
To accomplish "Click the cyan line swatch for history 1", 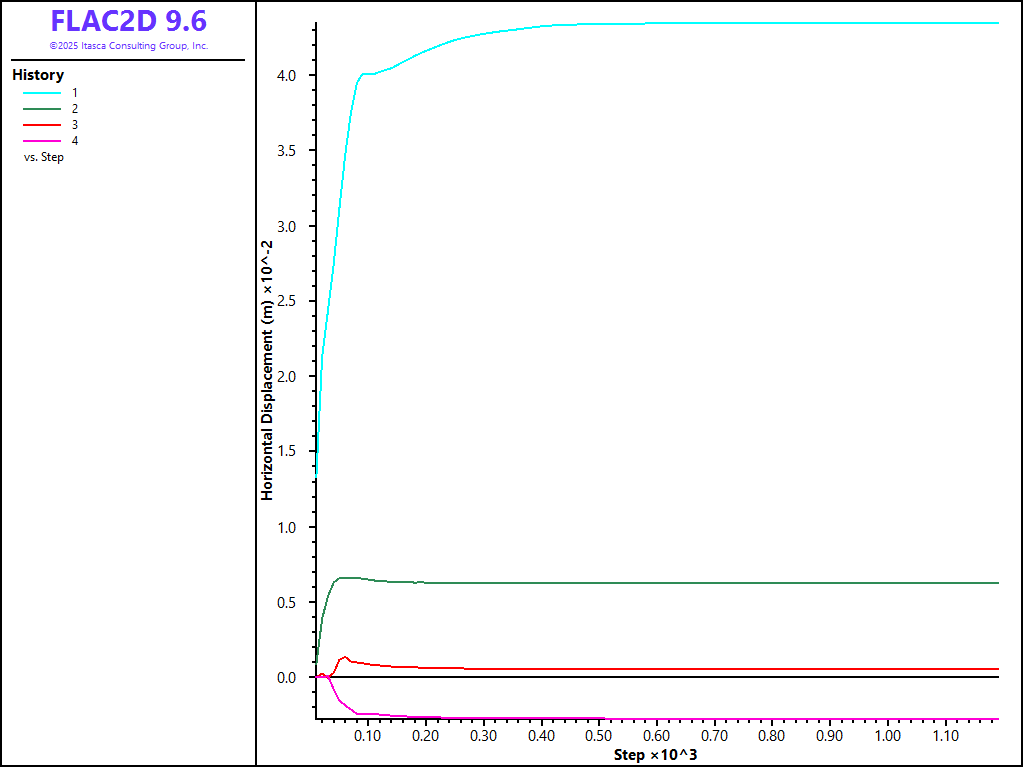I will pyautogui.click(x=43, y=92).
